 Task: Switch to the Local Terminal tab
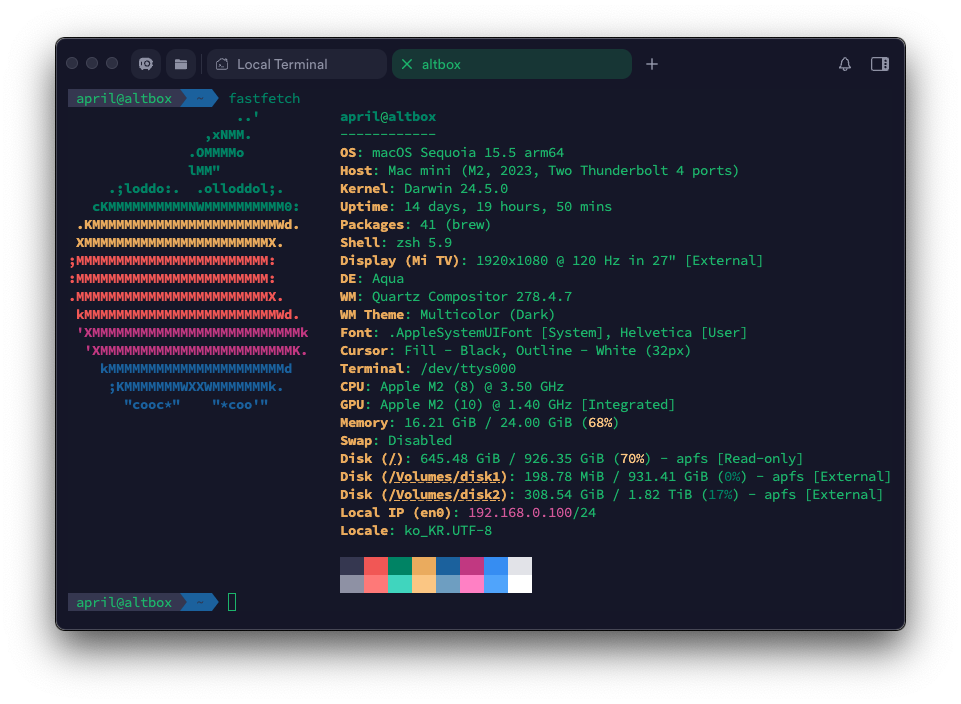(297, 64)
